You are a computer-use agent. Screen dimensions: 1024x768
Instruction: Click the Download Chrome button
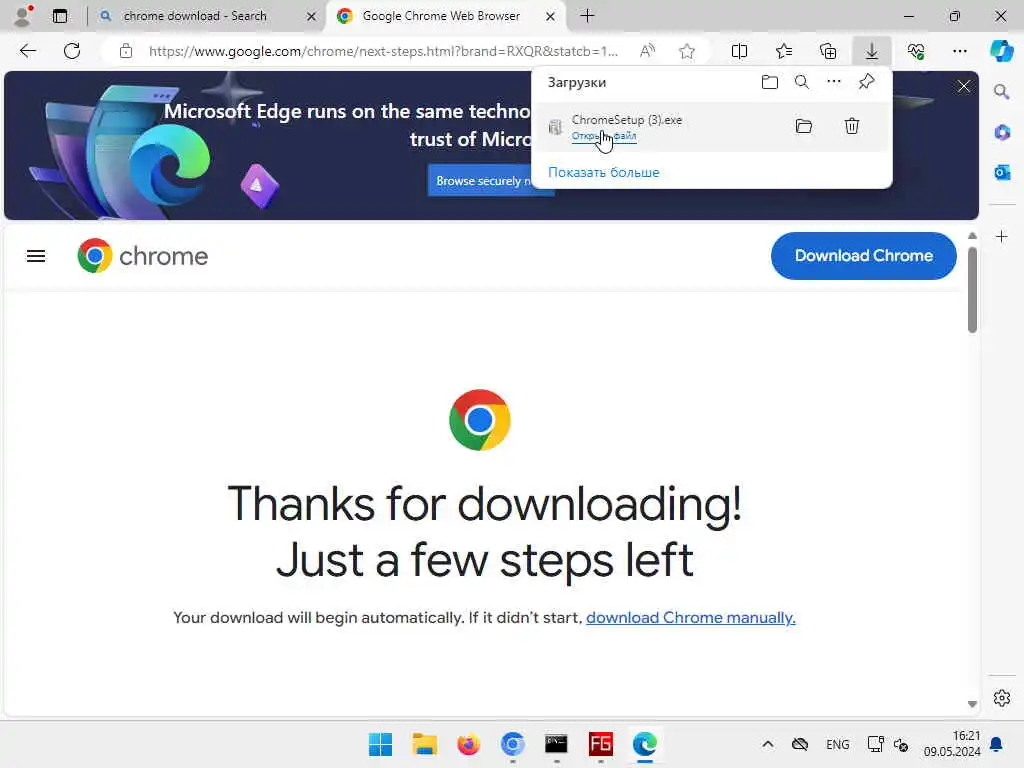click(x=863, y=255)
